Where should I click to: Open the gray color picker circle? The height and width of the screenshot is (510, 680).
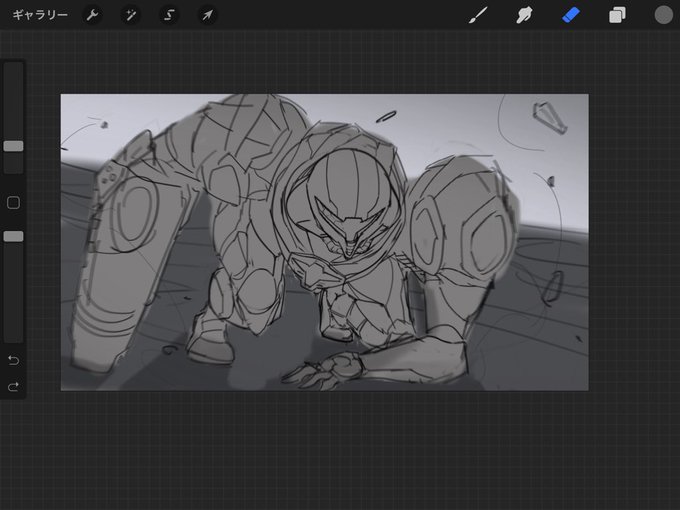pos(664,15)
